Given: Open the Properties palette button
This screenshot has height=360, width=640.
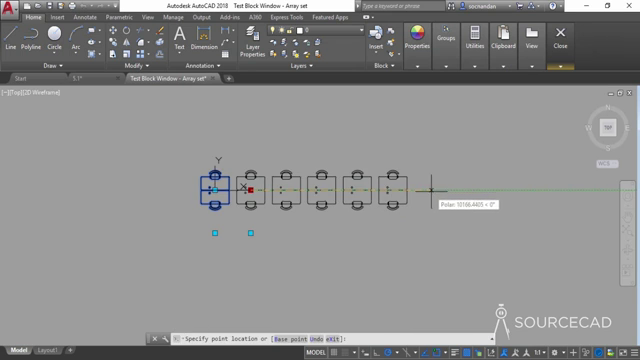Looking at the screenshot, I should tap(417, 38).
